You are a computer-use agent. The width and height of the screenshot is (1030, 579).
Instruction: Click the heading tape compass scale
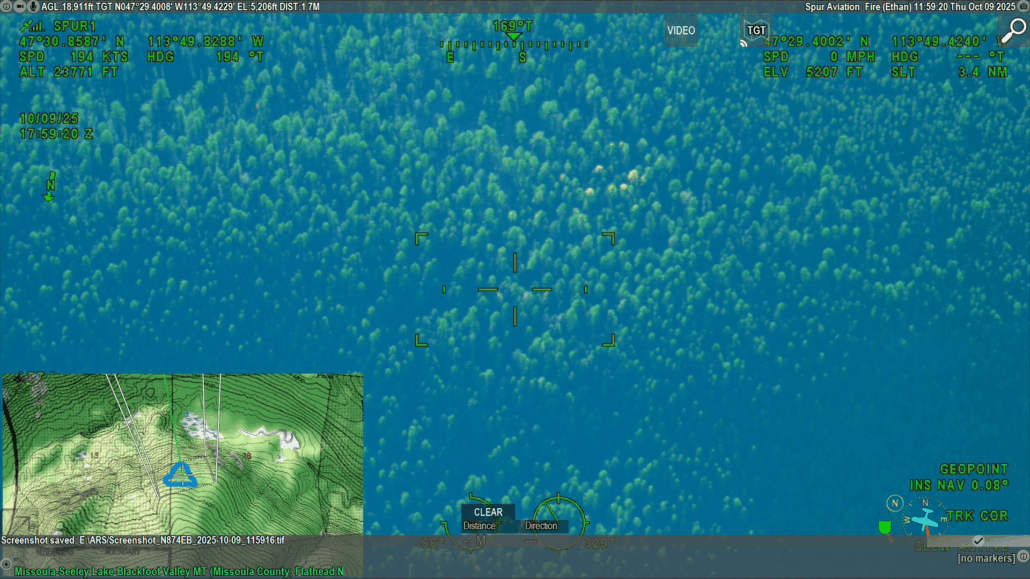[x=513, y=45]
